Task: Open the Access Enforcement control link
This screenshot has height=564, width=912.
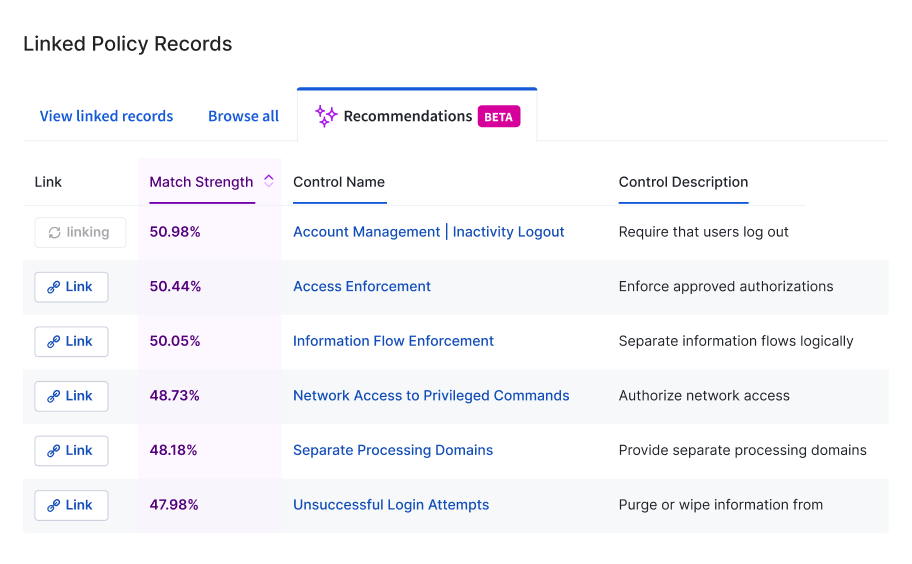Action: pyautogui.click(x=362, y=287)
